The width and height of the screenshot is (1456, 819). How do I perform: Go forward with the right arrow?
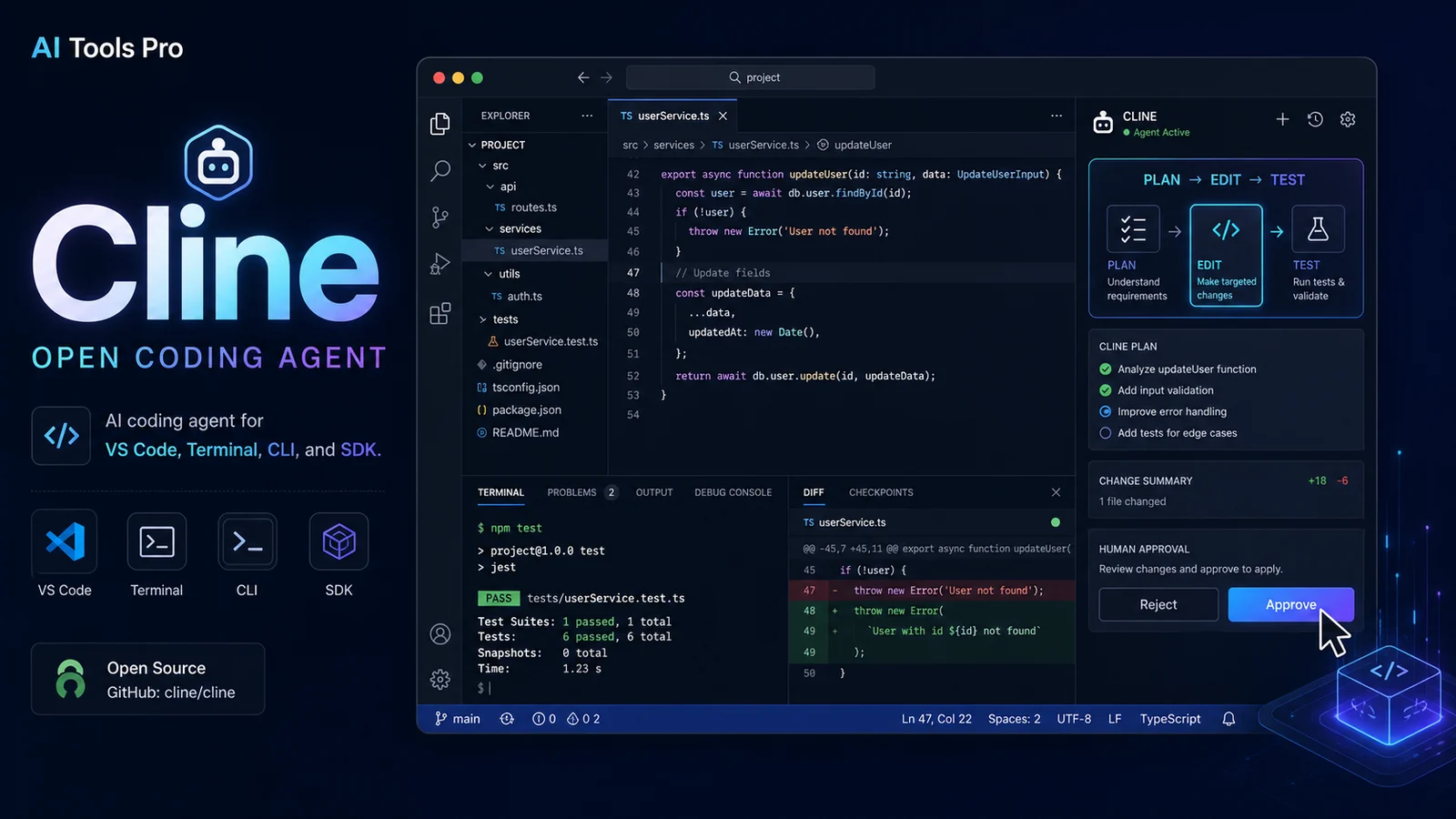click(606, 77)
